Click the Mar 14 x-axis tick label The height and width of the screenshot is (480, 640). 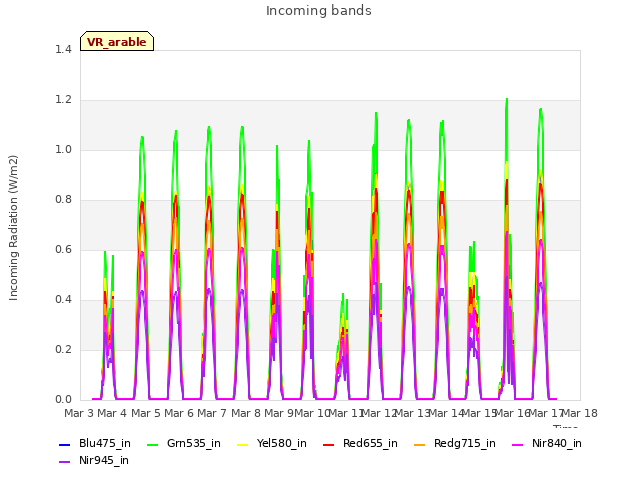point(446,413)
